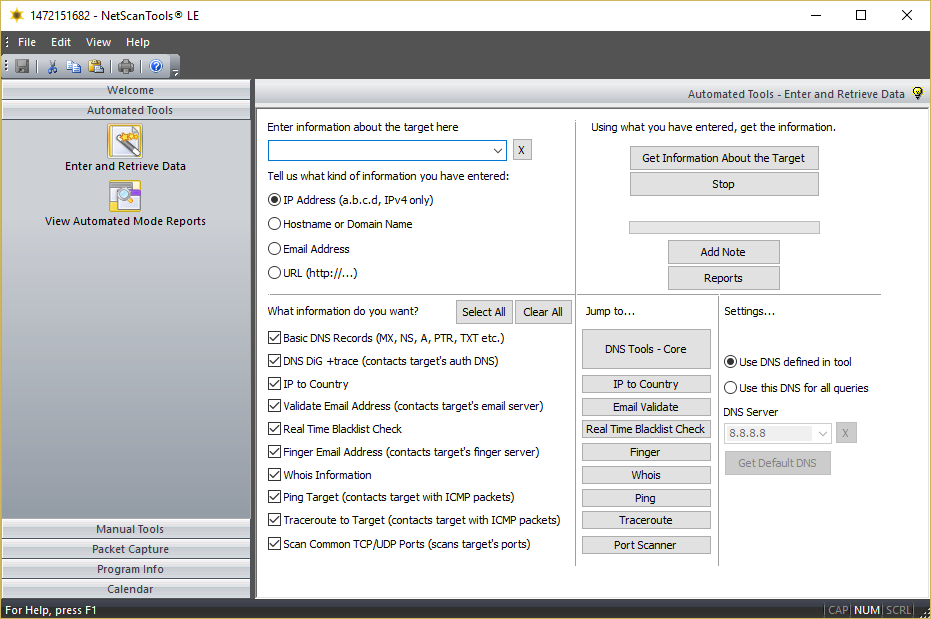This screenshot has height=619, width=931.
Task: Switch to Welcome panel tab
Action: pyautogui.click(x=126, y=90)
